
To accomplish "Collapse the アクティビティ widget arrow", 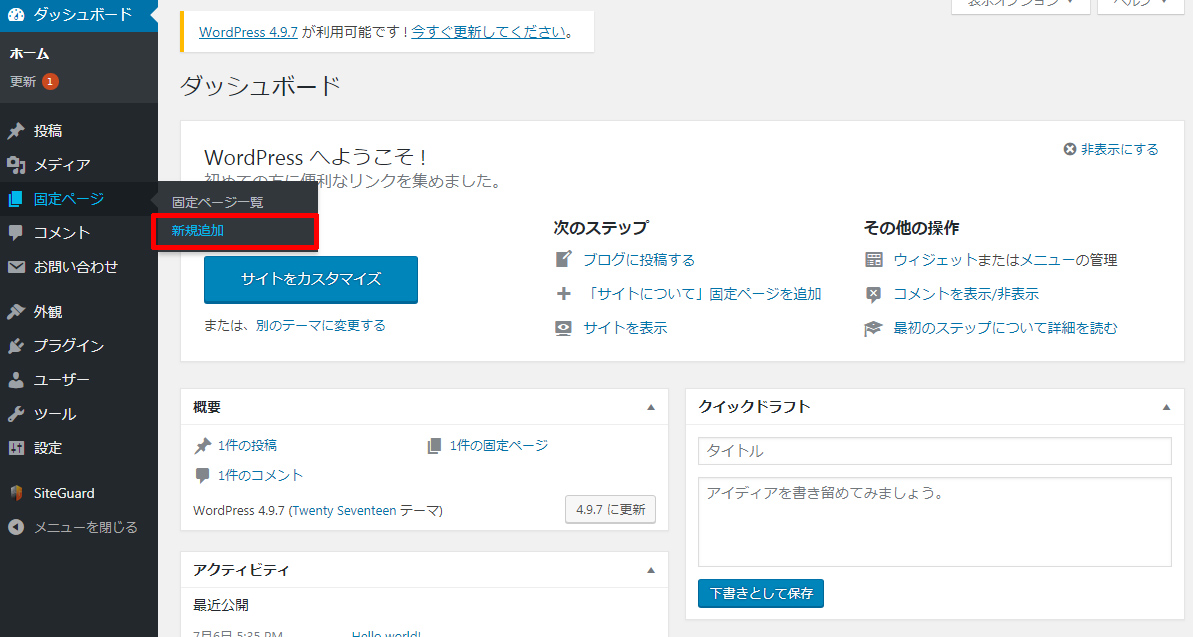I will pyautogui.click(x=651, y=570).
